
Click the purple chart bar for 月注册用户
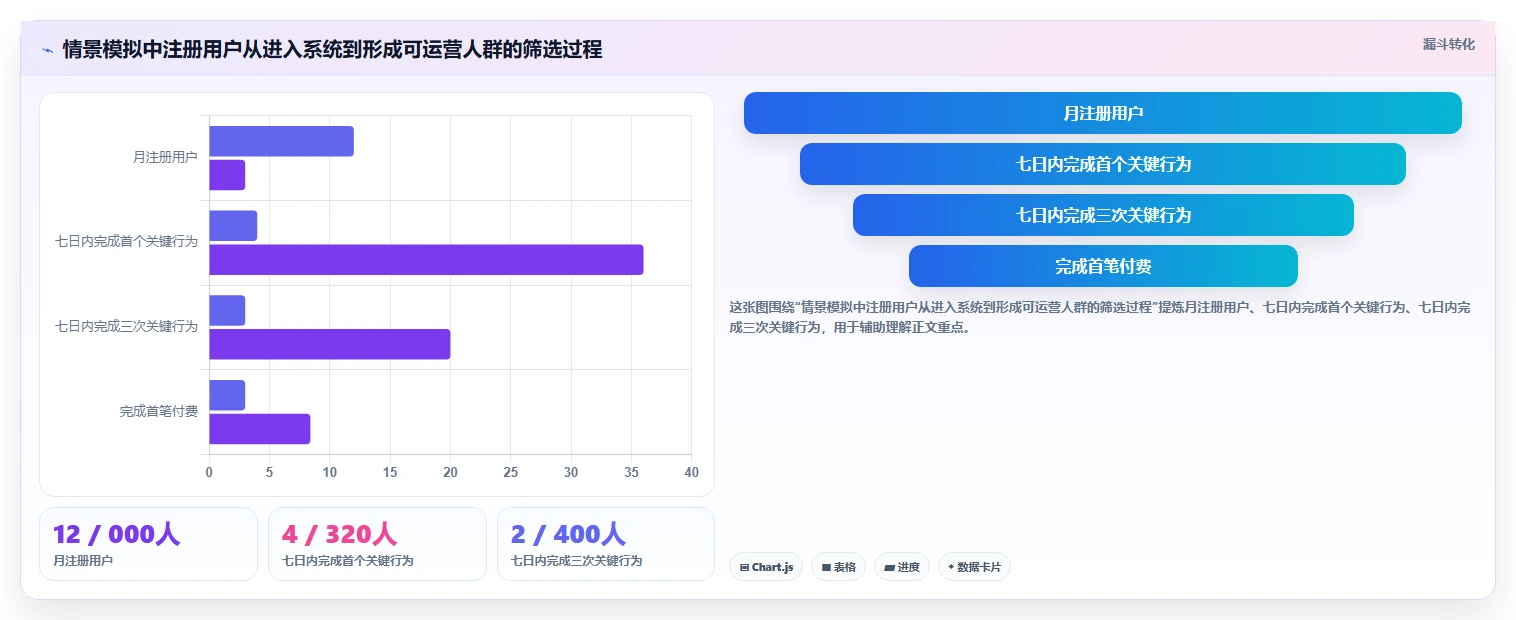click(x=227, y=175)
